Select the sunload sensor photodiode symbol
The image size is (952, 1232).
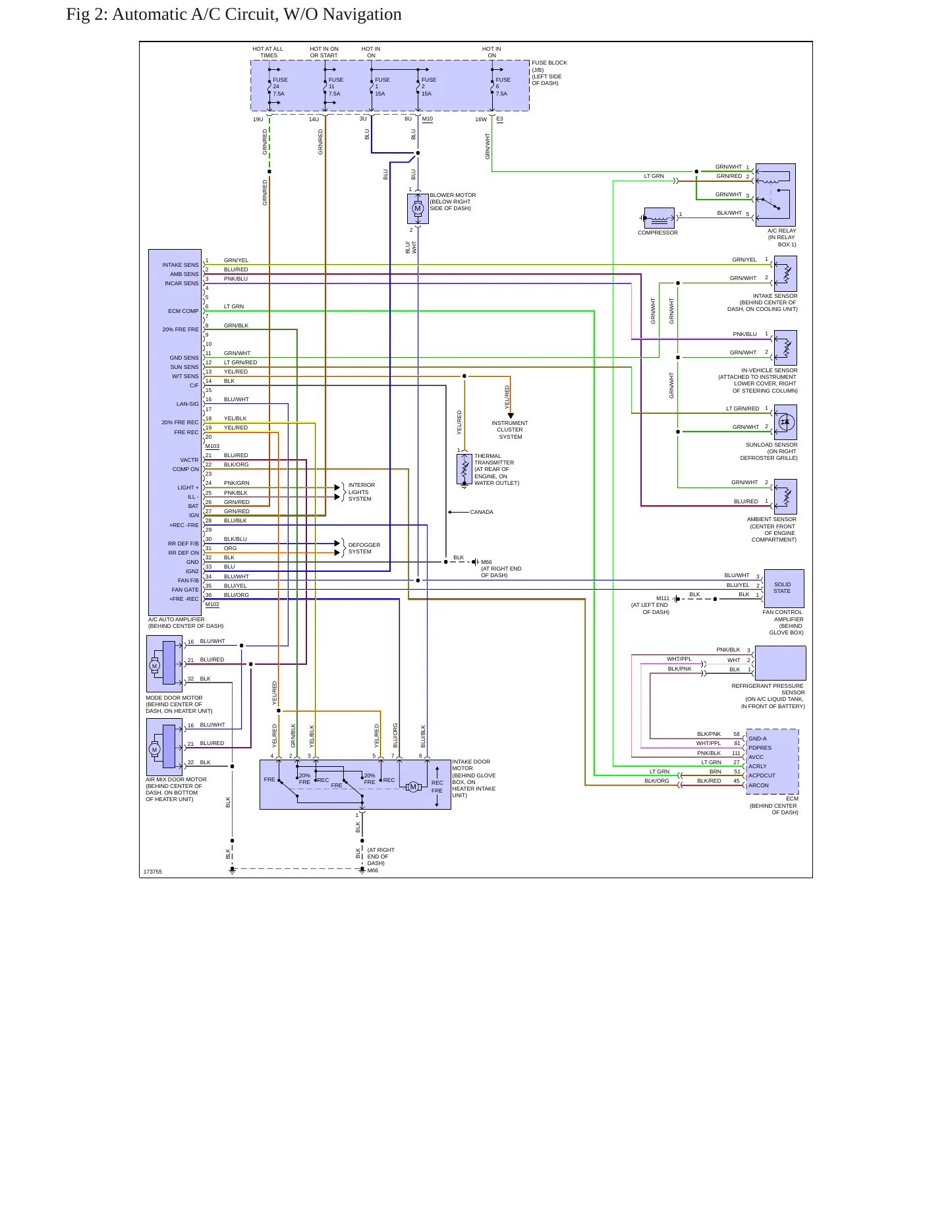tap(786, 422)
